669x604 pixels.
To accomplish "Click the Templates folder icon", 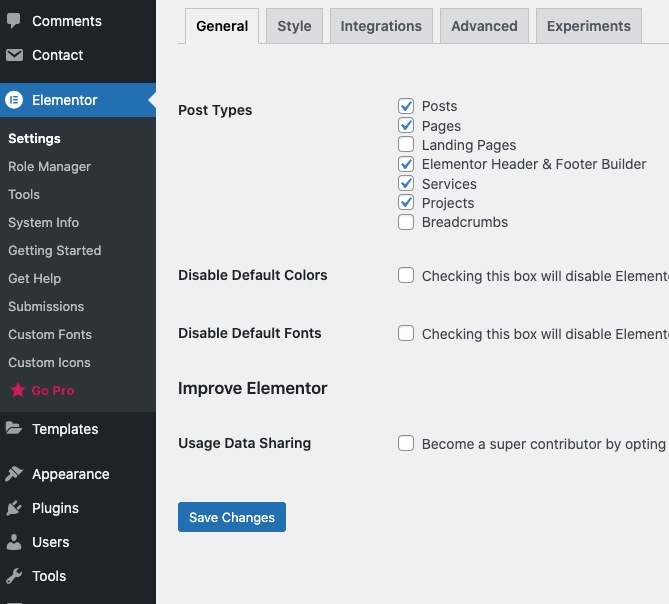I will tap(14, 429).
